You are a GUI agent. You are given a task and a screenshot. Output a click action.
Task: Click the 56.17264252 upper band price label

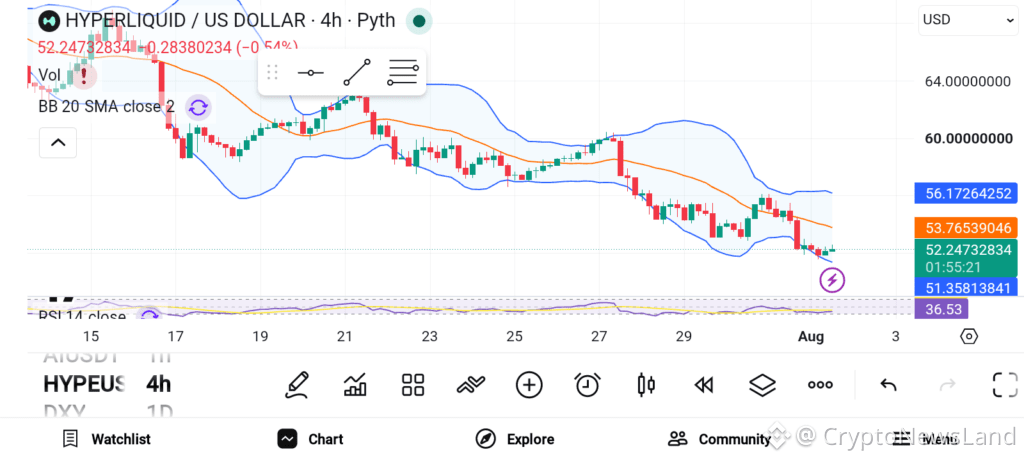coord(966,193)
